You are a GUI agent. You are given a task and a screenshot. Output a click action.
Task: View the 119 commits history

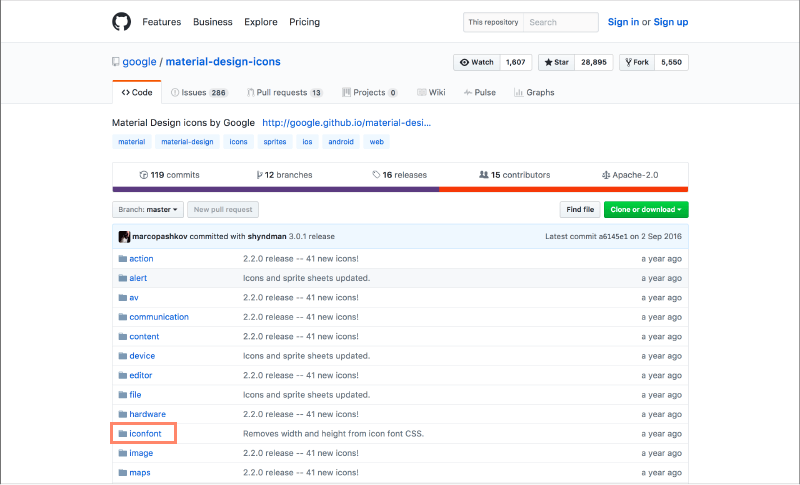[x=169, y=175]
